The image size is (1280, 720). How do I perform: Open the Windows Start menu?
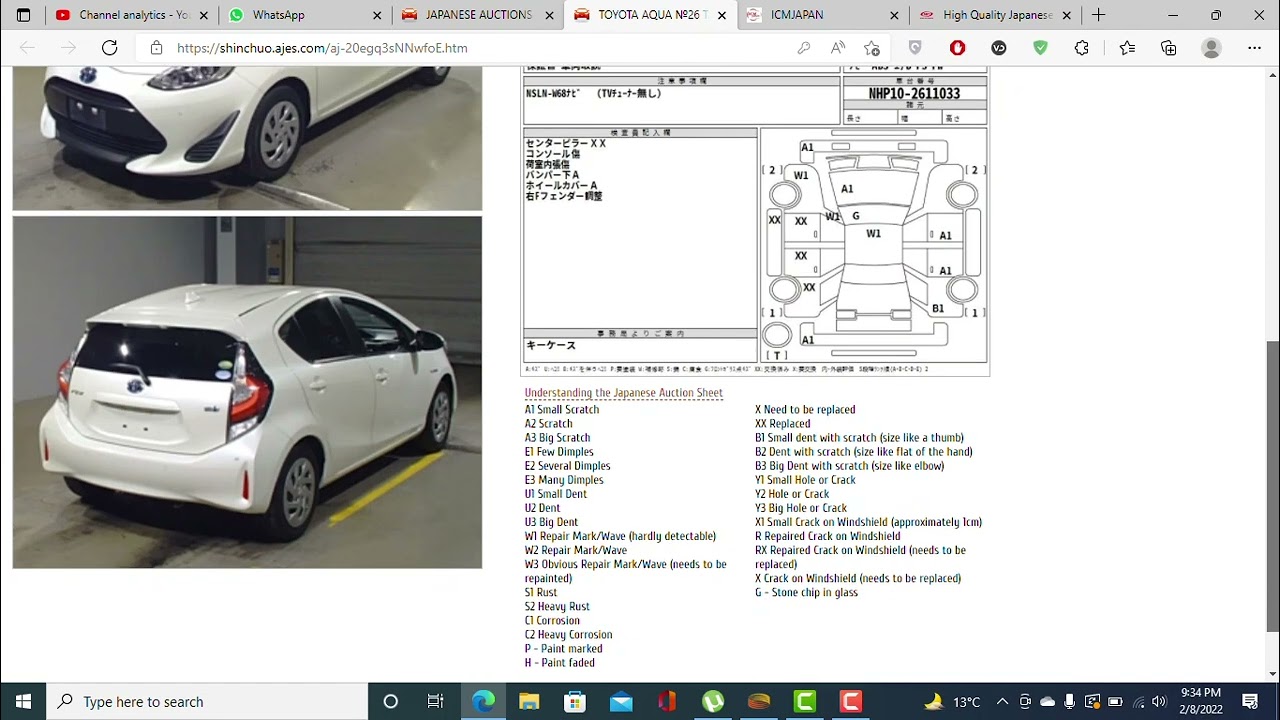point(23,701)
